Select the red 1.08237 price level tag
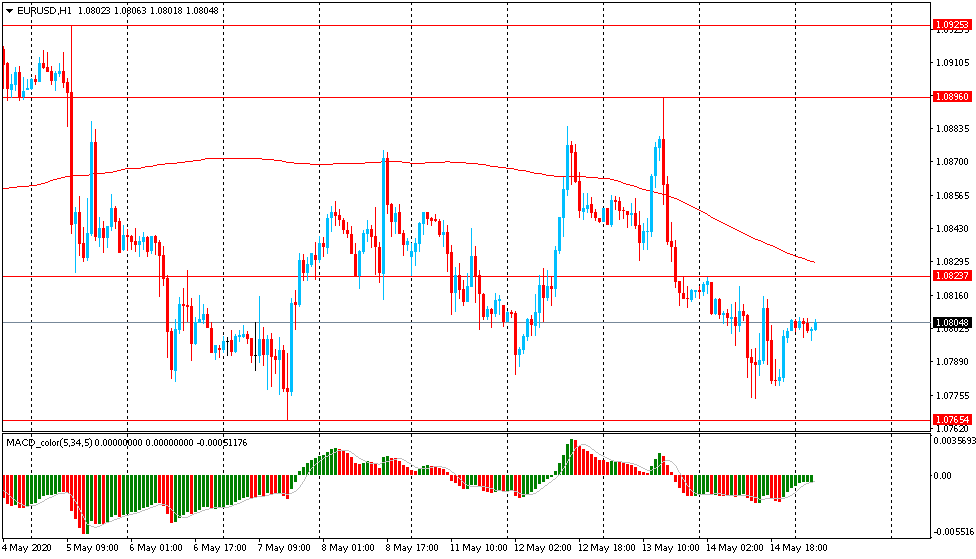Screen dimensions: 976x559 [952, 275]
